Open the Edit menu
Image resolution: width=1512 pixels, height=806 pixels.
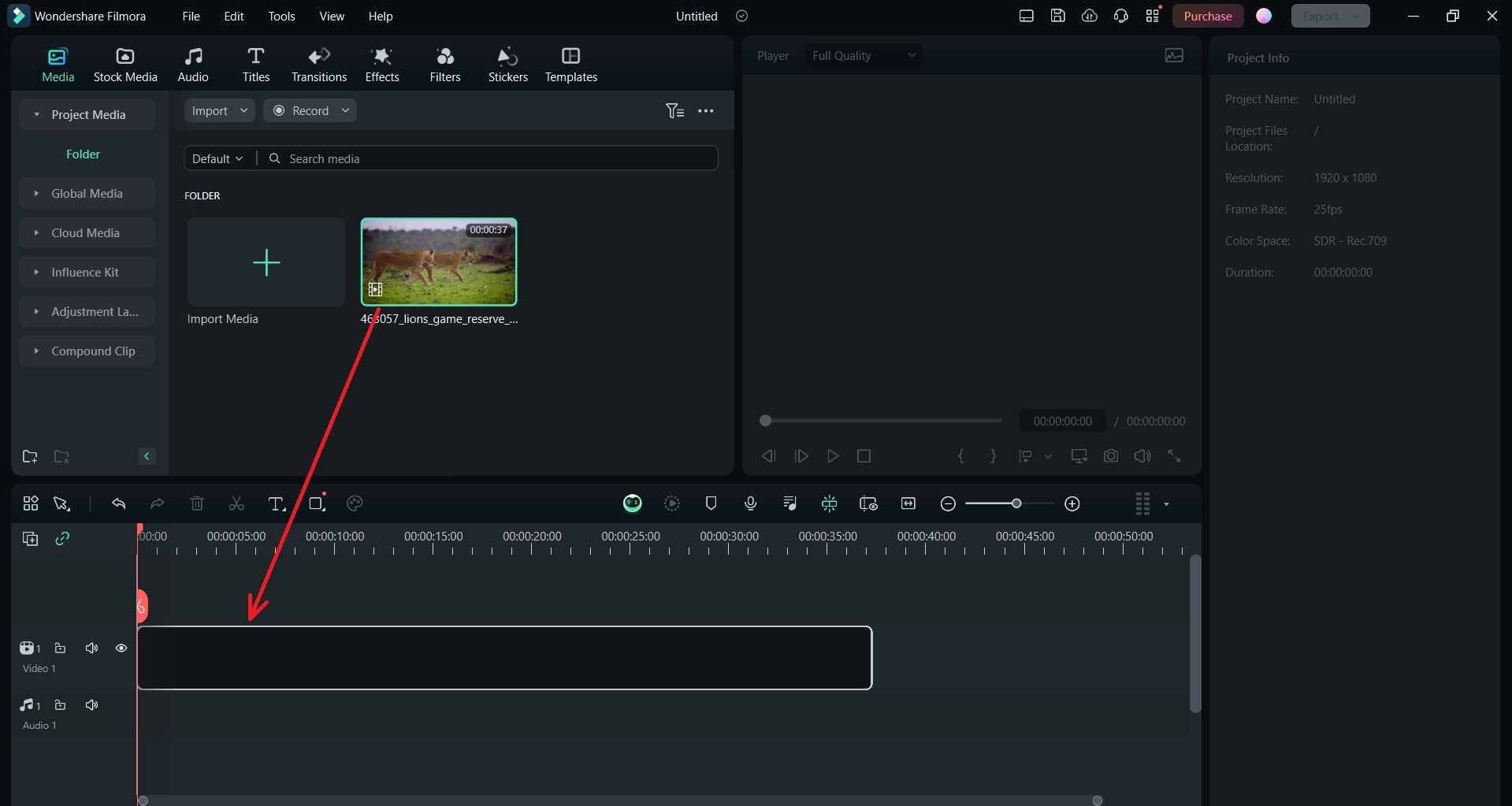234,16
